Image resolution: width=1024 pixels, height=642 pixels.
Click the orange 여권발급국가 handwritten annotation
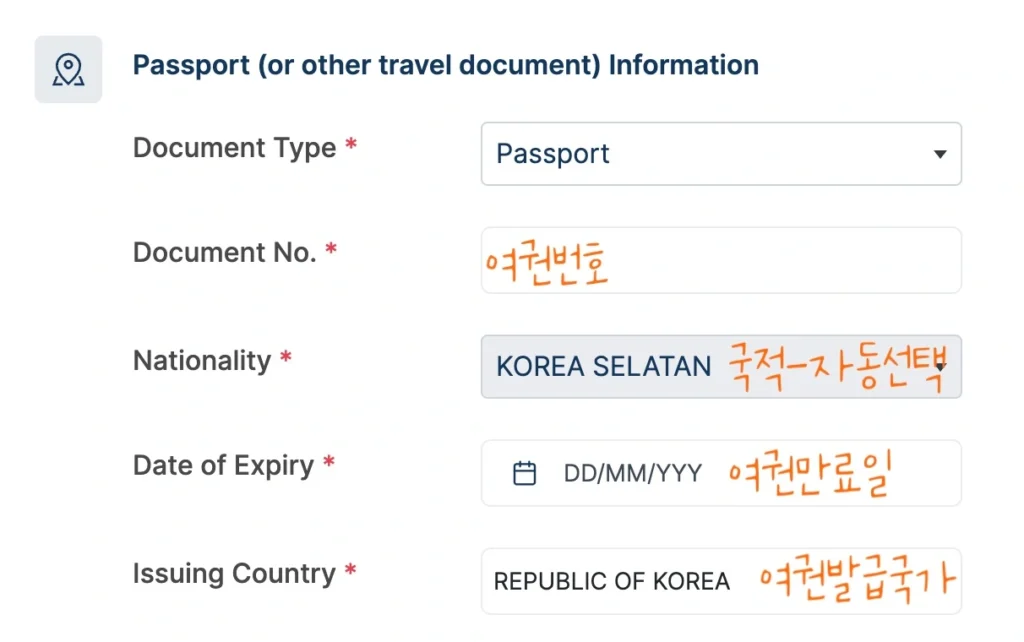point(856,580)
